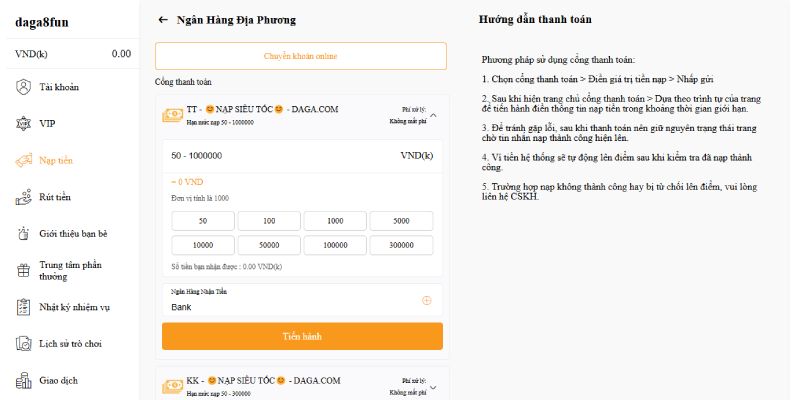Select the Rút tiền withdraw icon
The image size is (800, 400).
pyautogui.click(x=23, y=197)
